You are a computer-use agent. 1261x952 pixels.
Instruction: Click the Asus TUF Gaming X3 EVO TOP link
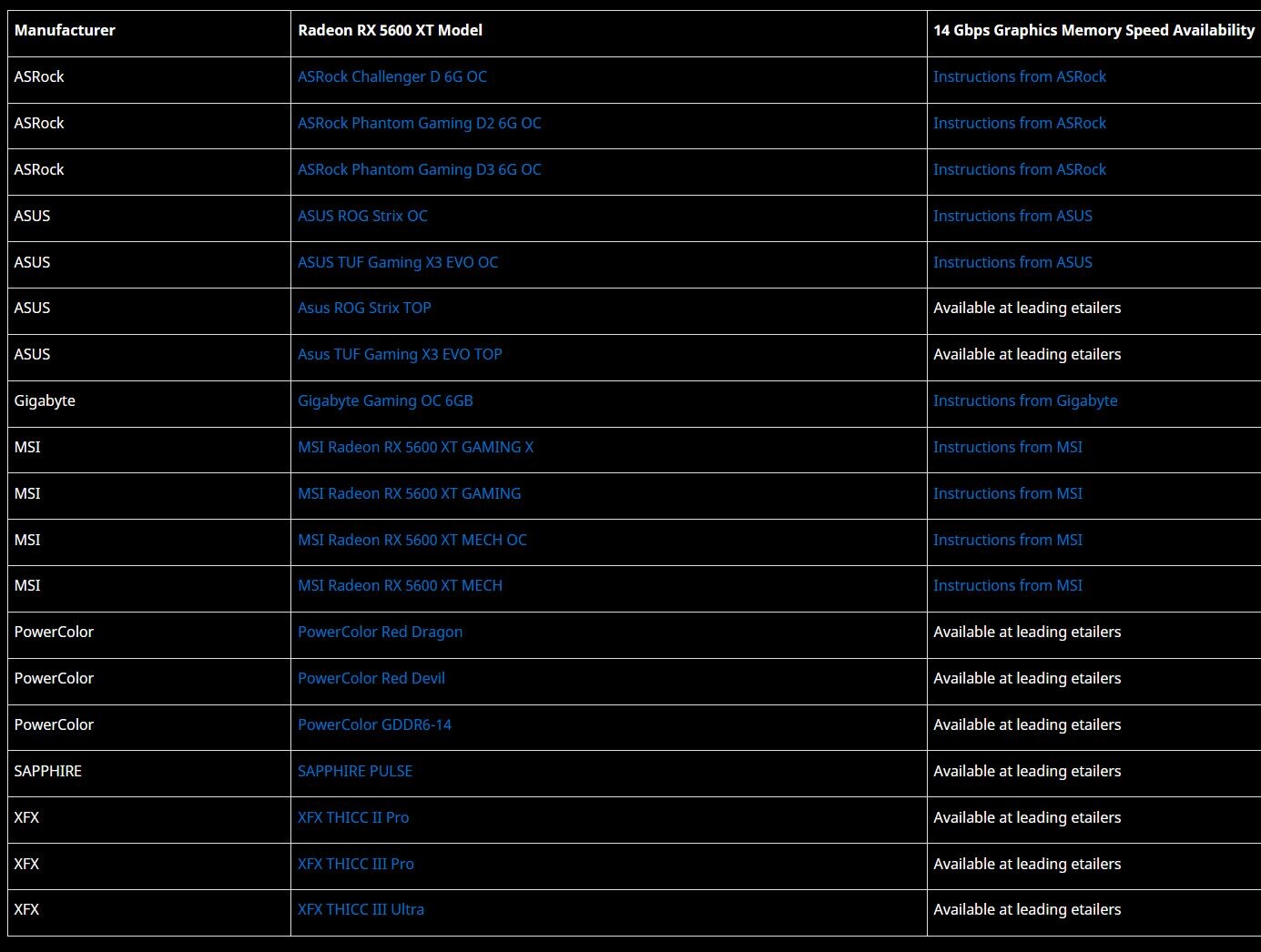click(x=400, y=355)
